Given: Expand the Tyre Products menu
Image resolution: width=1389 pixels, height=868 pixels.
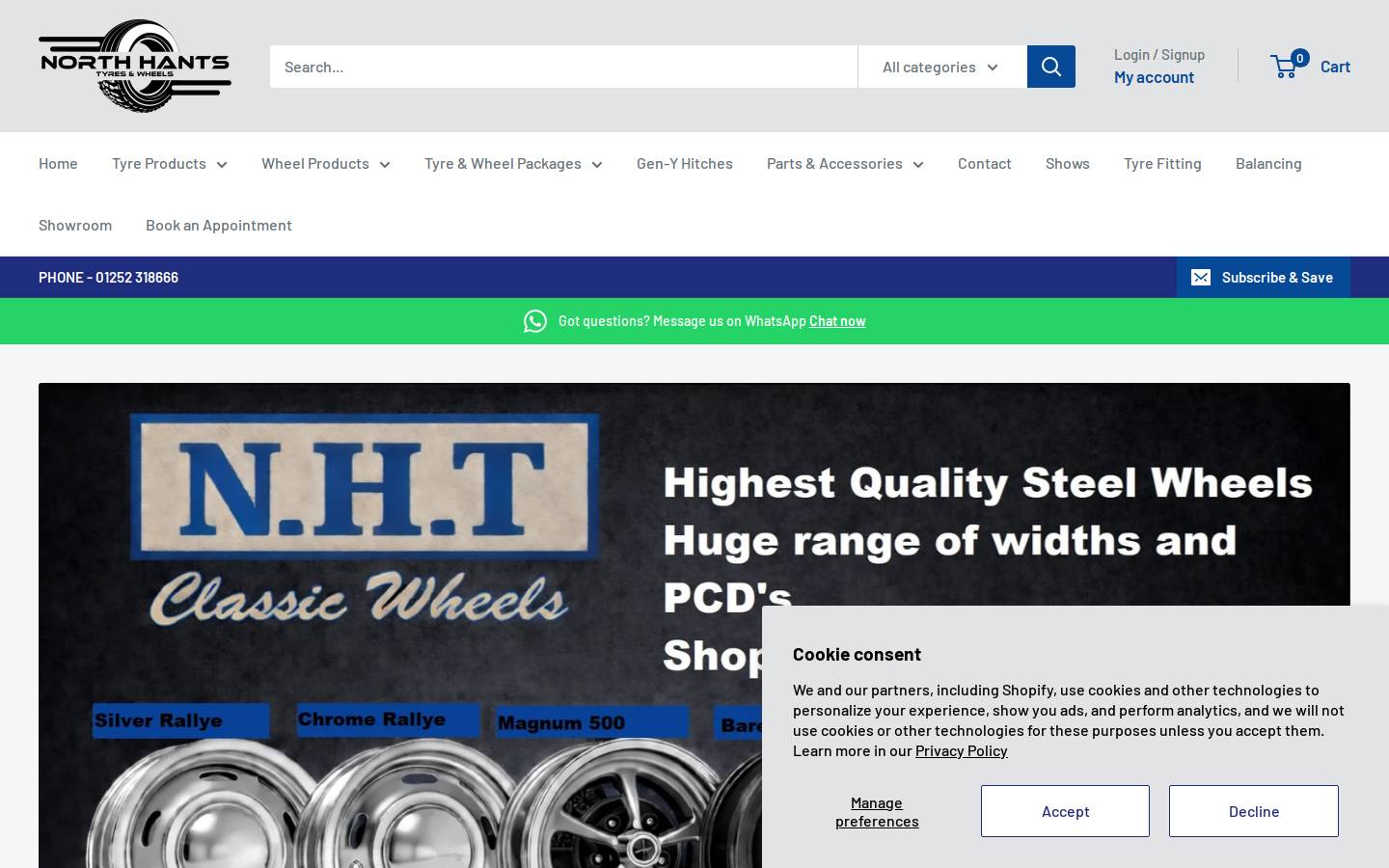Looking at the screenshot, I should tap(170, 163).
